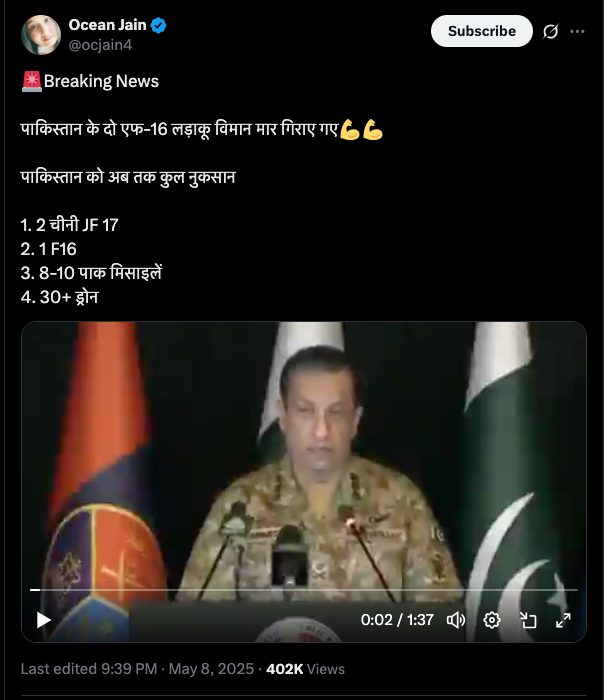This screenshot has height=700, width=604.
Task: Subscribe to Ocean Jain
Action: click(482, 31)
